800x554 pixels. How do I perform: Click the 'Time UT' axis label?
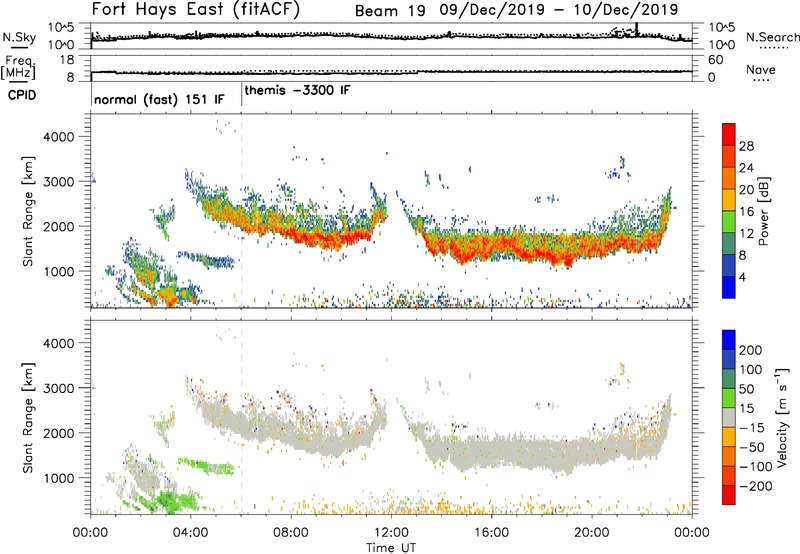391,548
